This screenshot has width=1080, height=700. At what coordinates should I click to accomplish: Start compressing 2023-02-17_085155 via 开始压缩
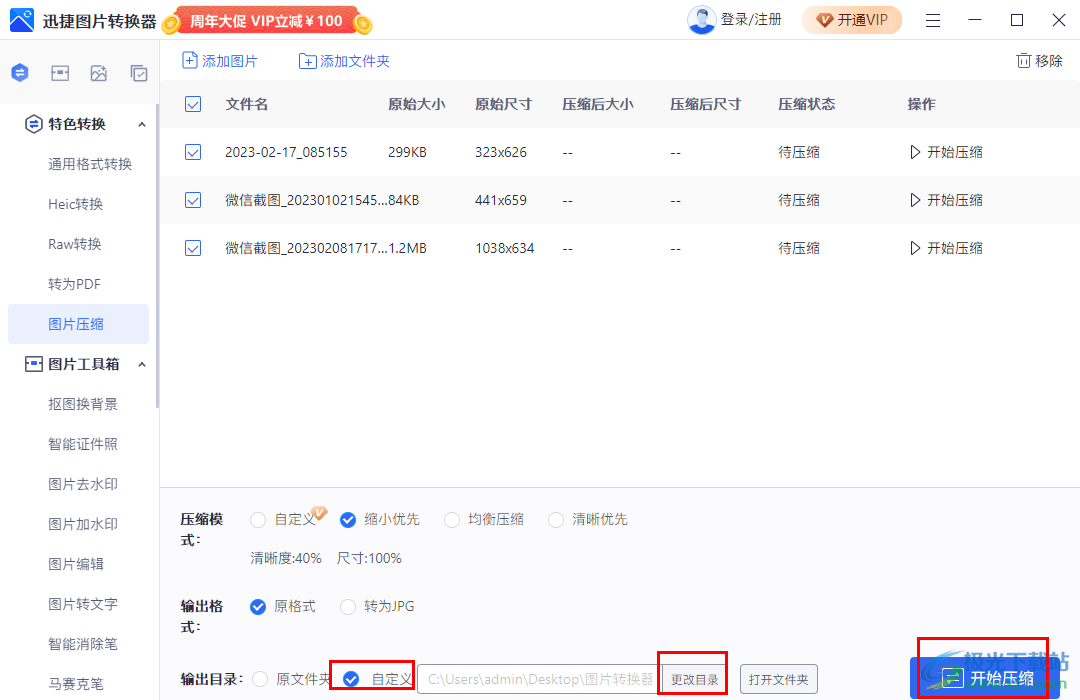946,152
